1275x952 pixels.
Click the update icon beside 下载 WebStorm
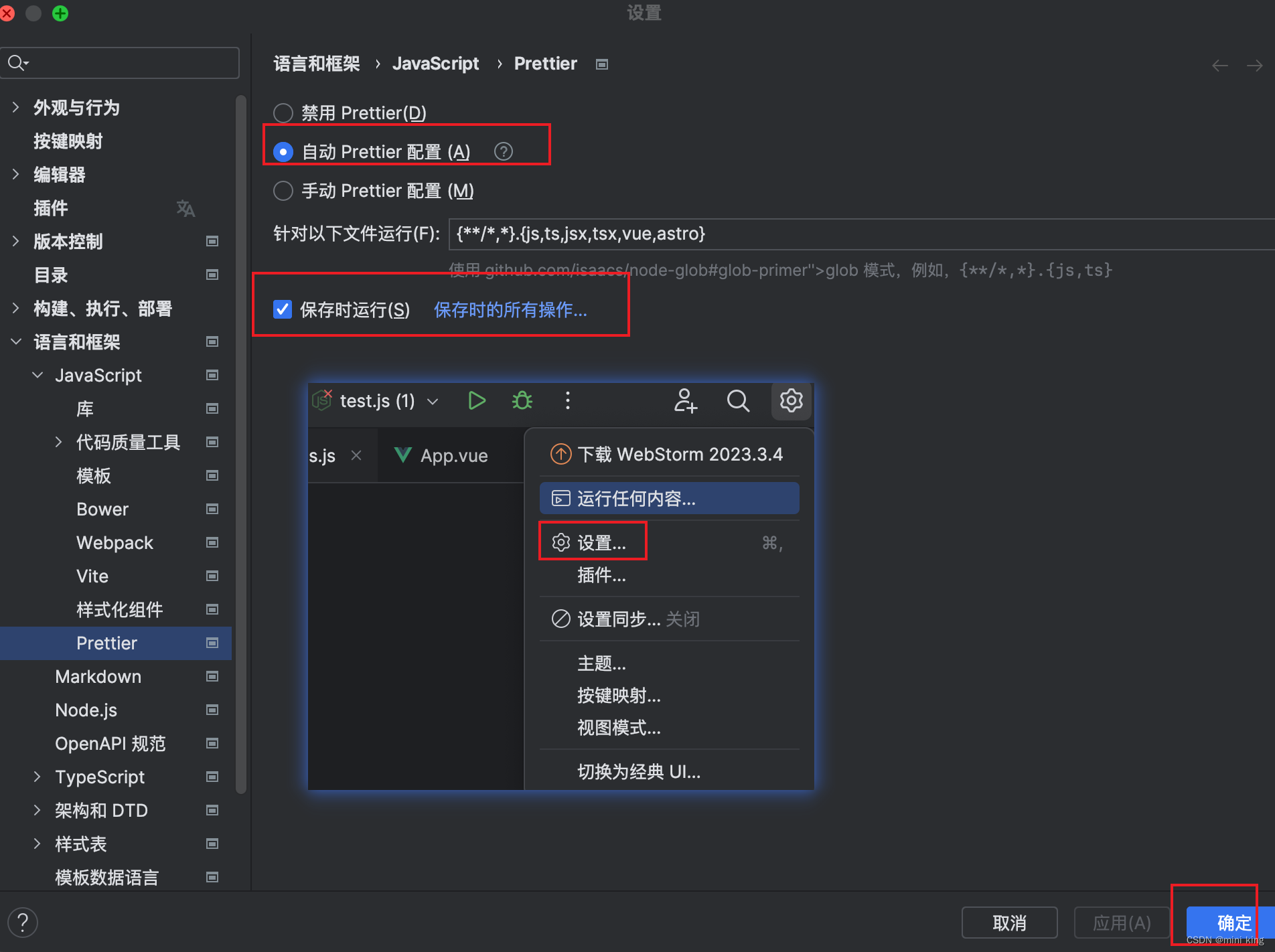[x=560, y=454]
